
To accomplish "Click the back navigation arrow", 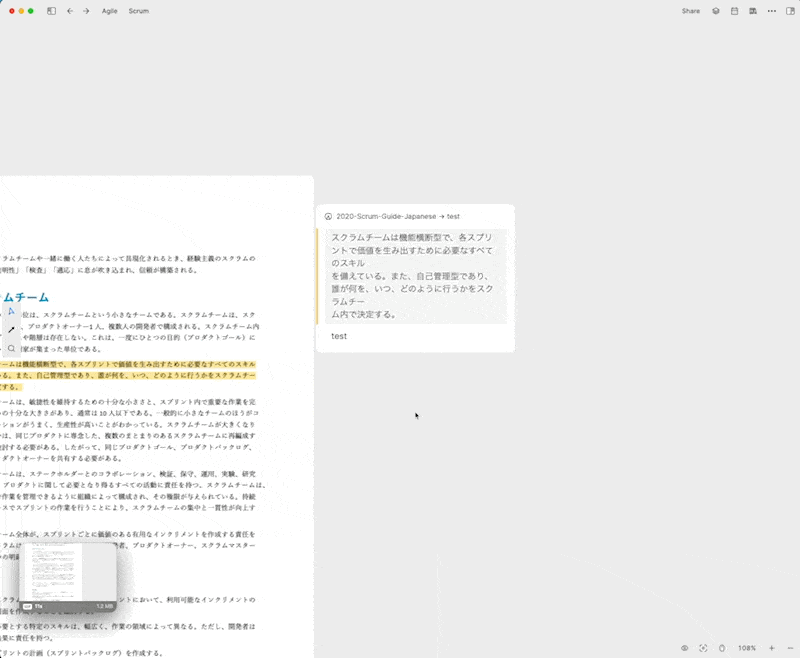I will pos(70,11).
